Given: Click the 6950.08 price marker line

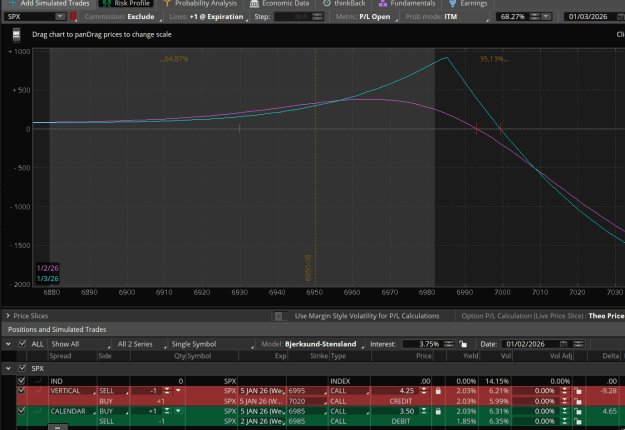Looking at the screenshot, I should pyautogui.click(x=315, y=167).
